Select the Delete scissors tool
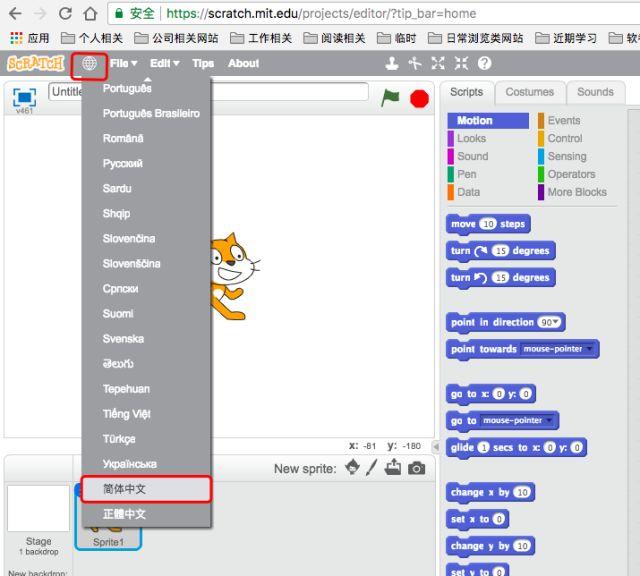Viewport: 640px width, 576px height. pyautogui.click(x=415, y=63)
